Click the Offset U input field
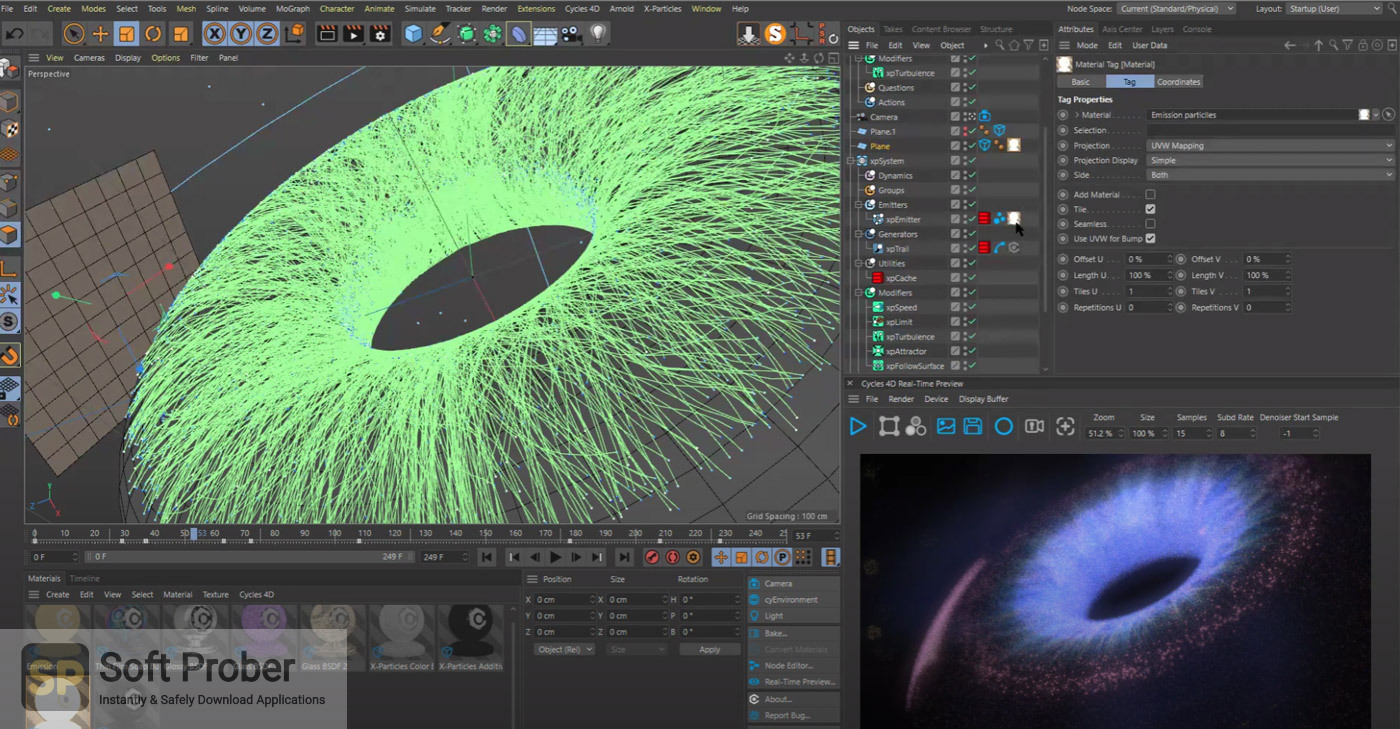Image resolution: width=1400 pixels, height=729 pixels. (x=1148, y=259)
